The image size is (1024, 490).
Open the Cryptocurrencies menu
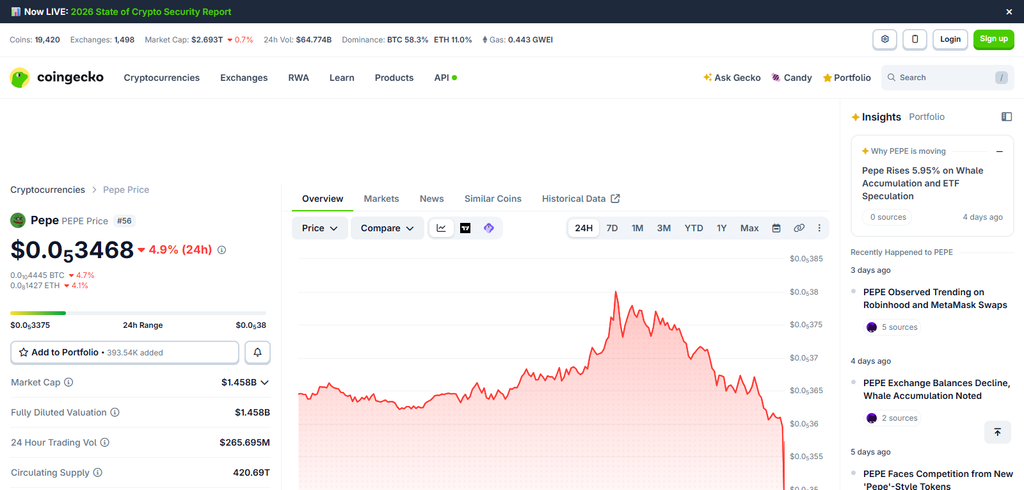tap(162, 78)
